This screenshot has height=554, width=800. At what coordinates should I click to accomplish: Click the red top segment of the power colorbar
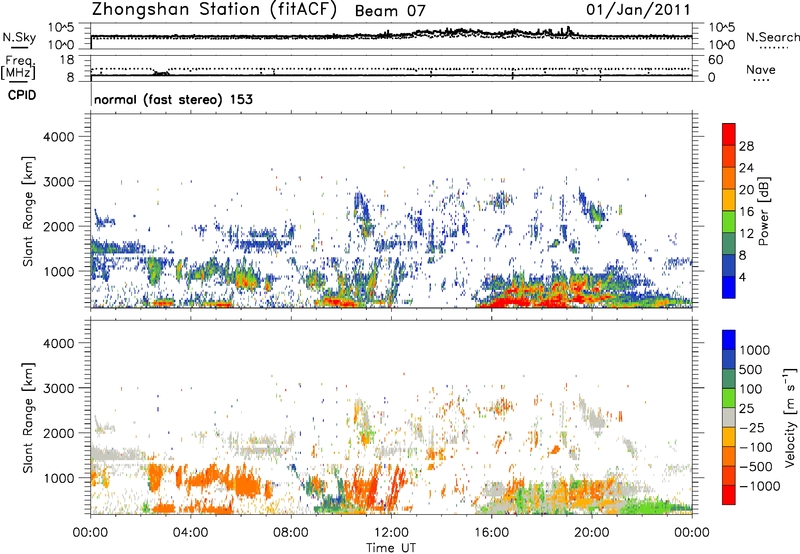coord(729,134)
